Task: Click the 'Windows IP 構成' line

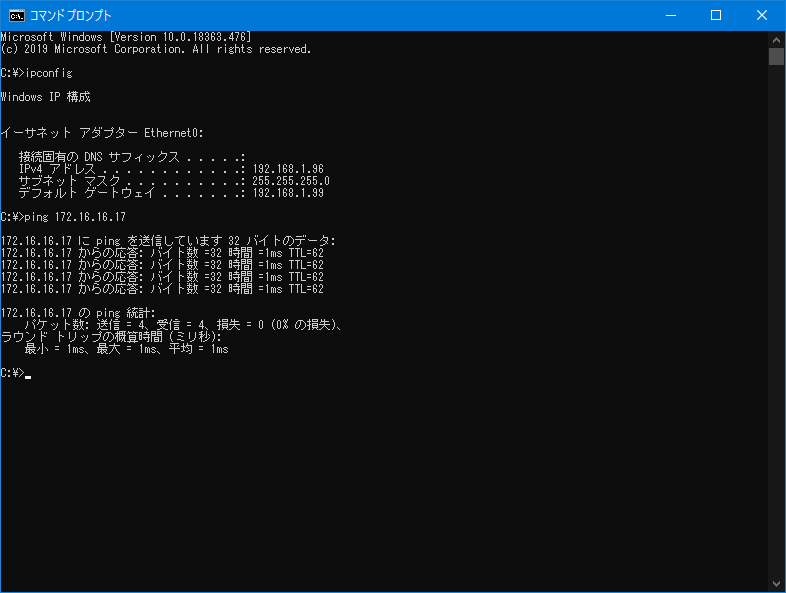Action: coord(46,97)
